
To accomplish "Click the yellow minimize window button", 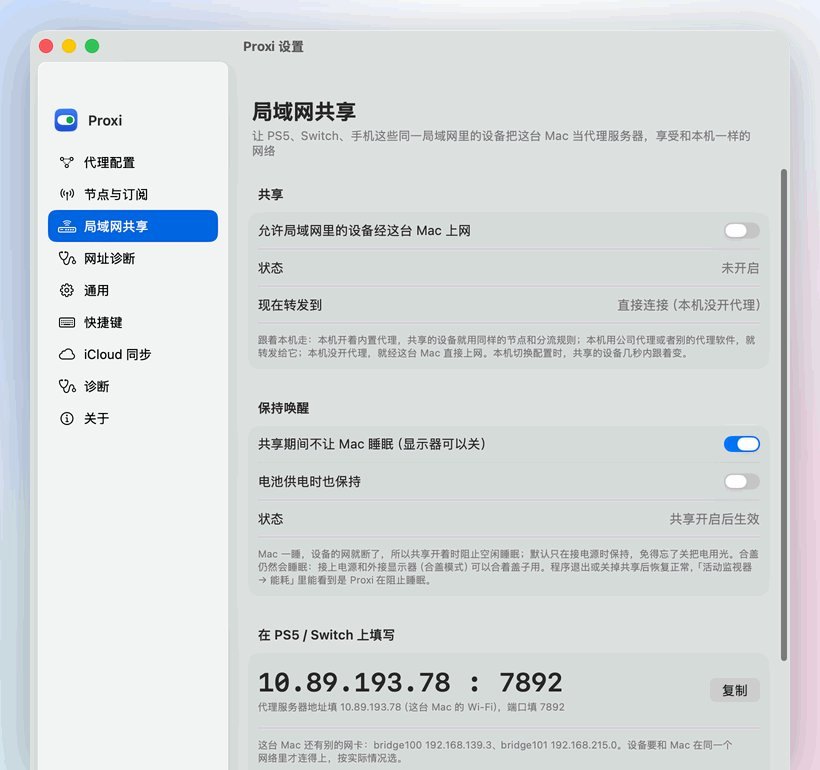I will (69, 46).
